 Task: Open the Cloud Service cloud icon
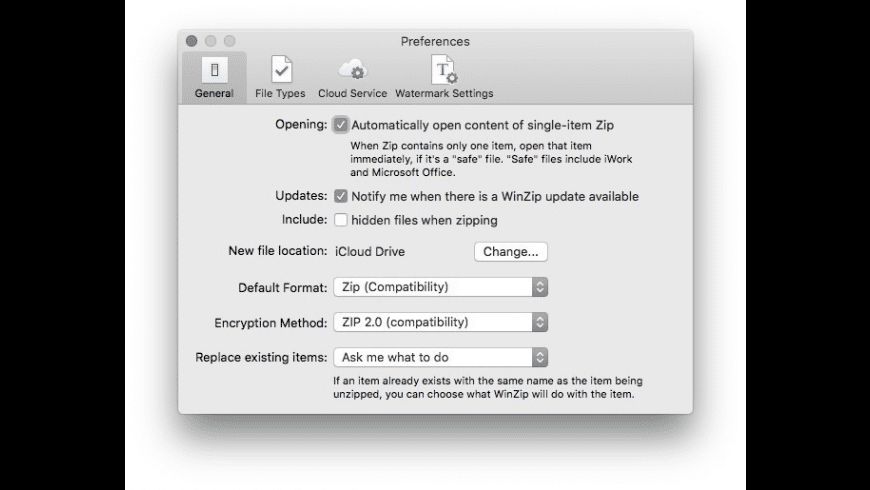352,70
